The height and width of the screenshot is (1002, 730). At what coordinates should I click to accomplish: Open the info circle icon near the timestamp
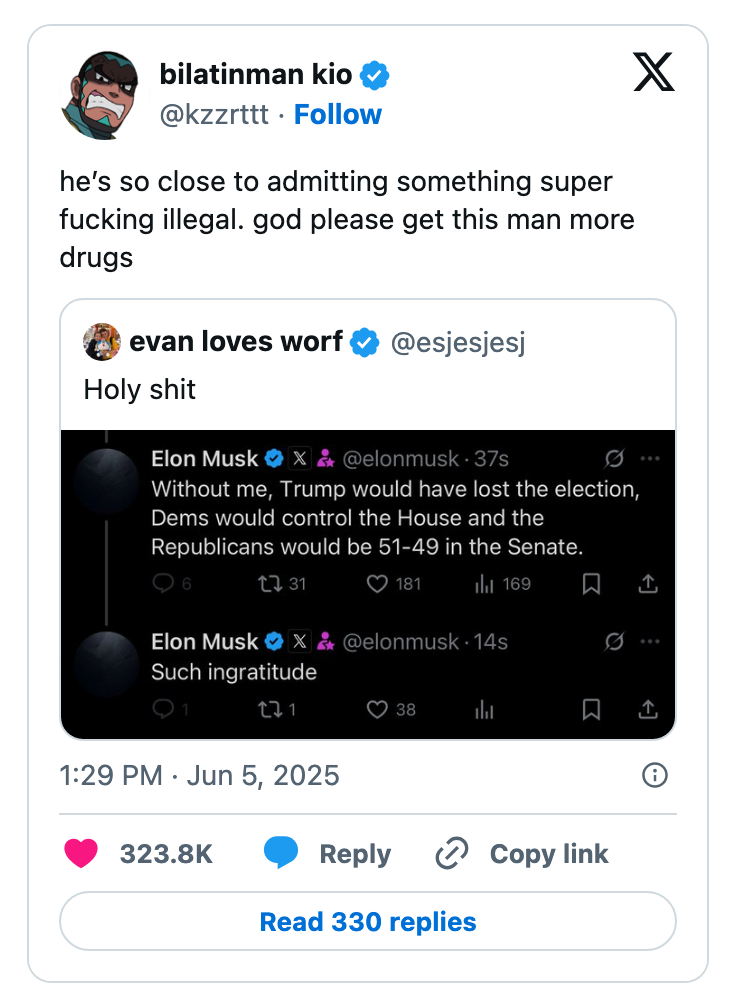click(x=655, y=775)
